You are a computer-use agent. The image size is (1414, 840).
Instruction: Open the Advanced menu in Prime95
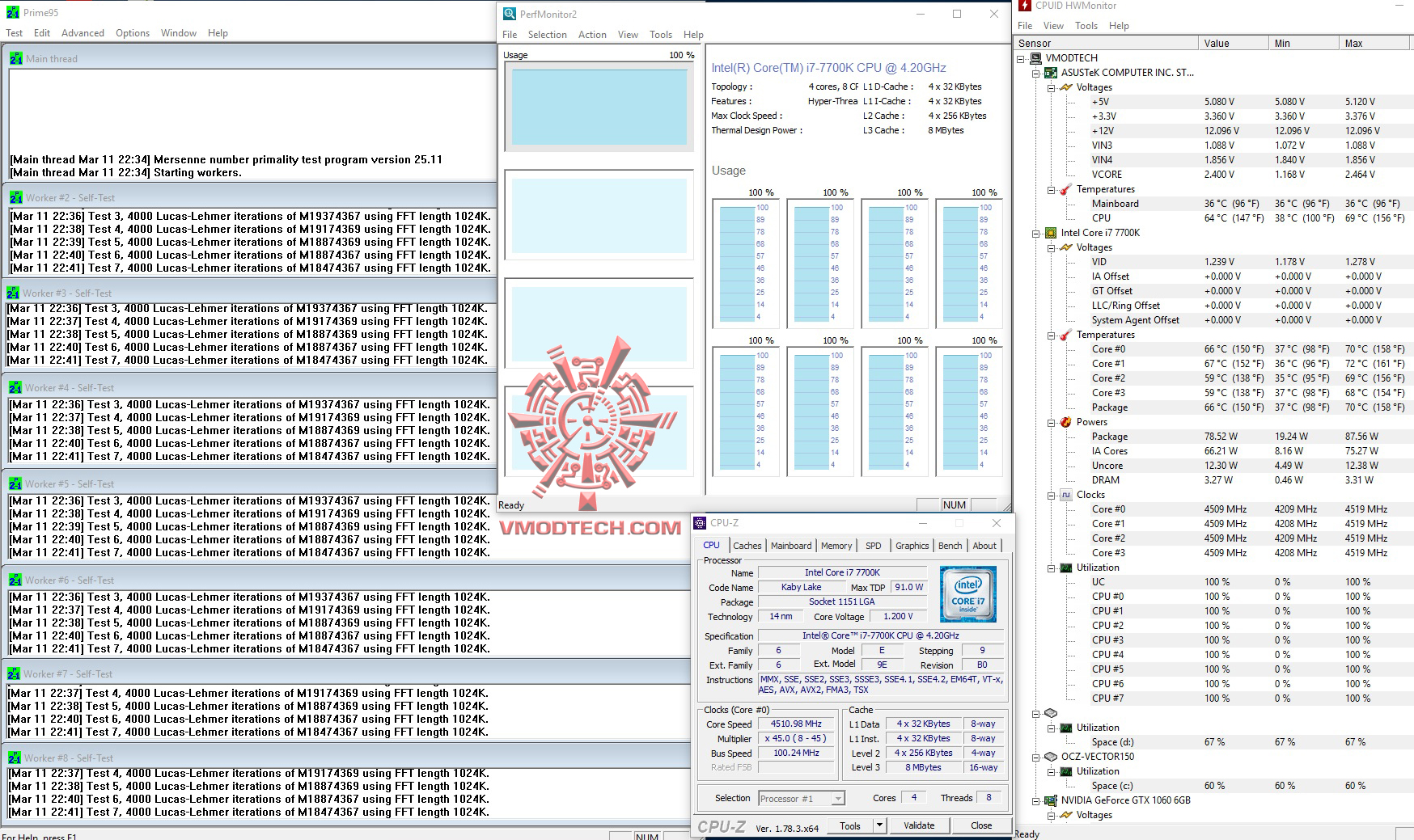click(83, 33)
